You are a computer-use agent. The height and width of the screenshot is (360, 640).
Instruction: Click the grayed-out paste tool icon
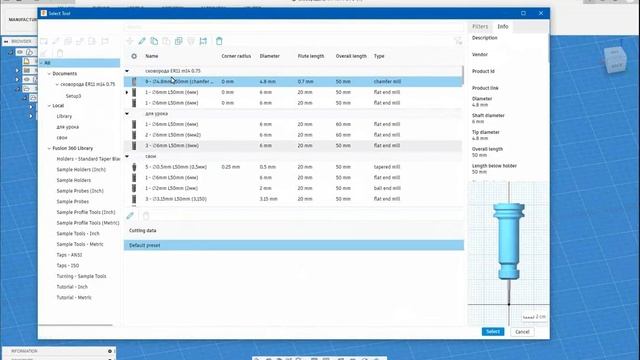click(166, 41)
